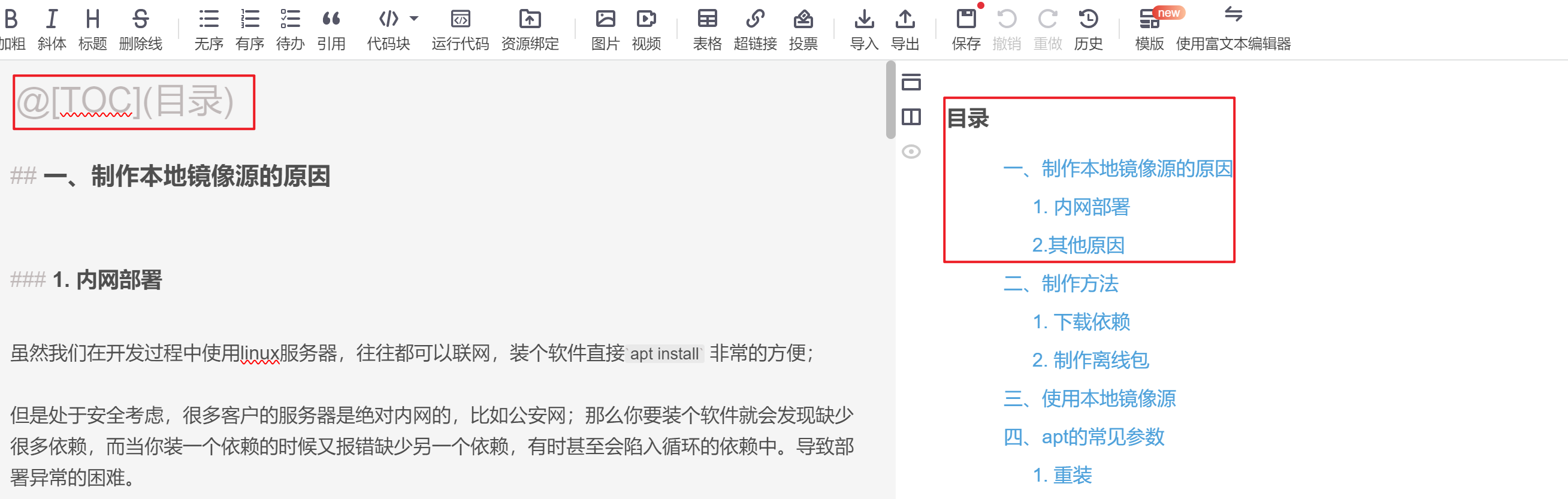The height and width of the screenshot is (499, 1568).
Task: Click the apt install inline code
Action: (664, 353)
